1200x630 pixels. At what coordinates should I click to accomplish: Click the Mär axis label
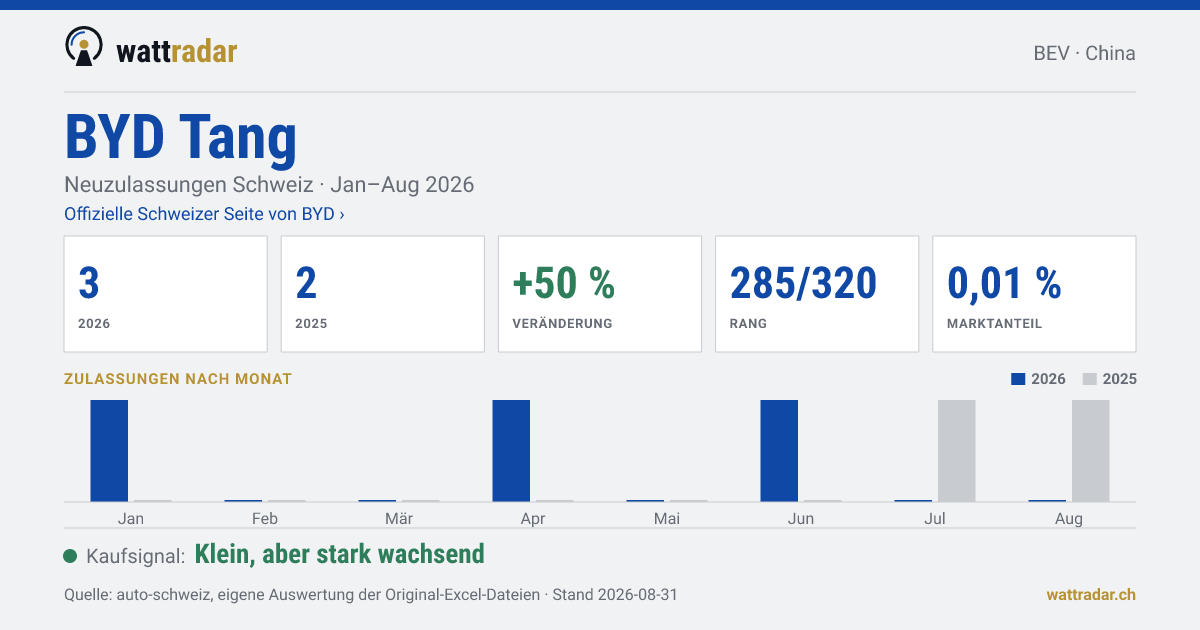[x=399, y=518]
